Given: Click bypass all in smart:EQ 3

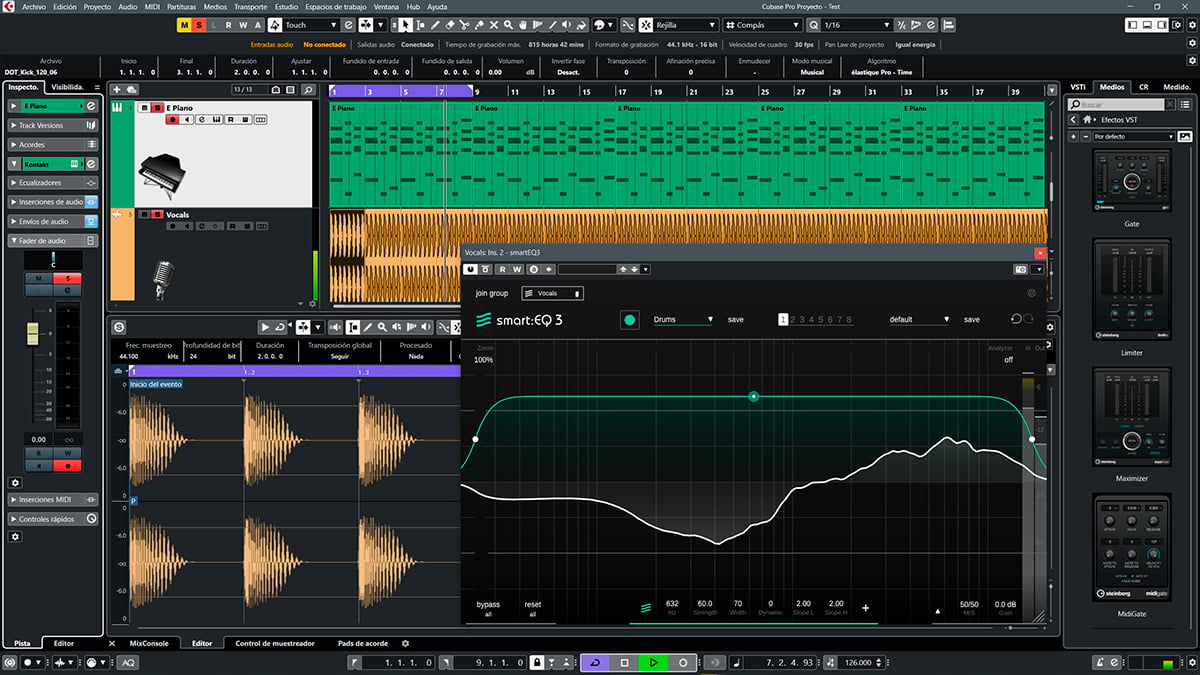Looking at the screenshot, I should pos(488,609).
